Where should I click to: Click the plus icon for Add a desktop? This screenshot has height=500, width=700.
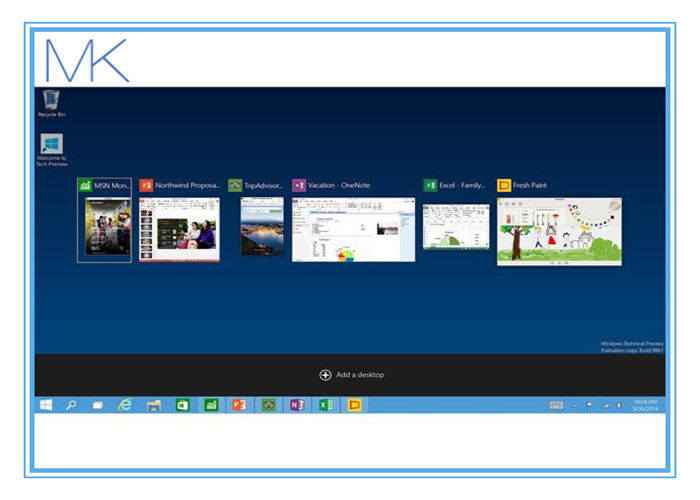[325, 375]
